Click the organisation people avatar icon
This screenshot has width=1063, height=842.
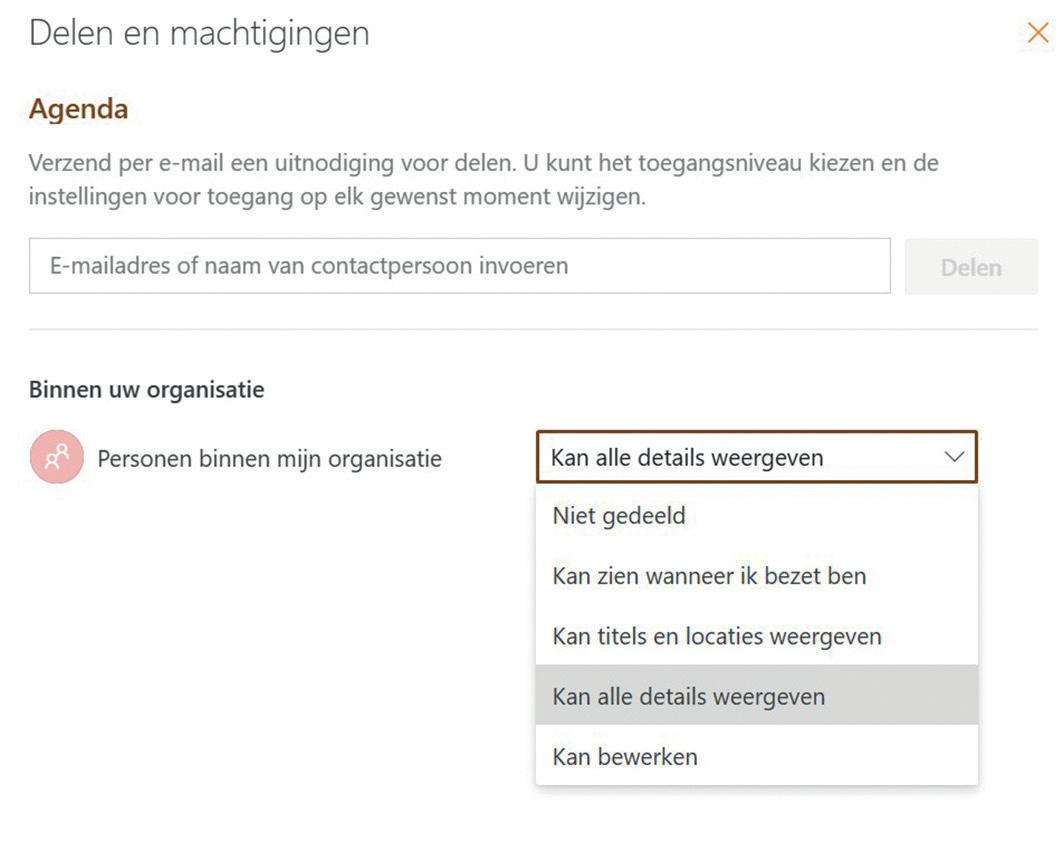coord(56,458)
